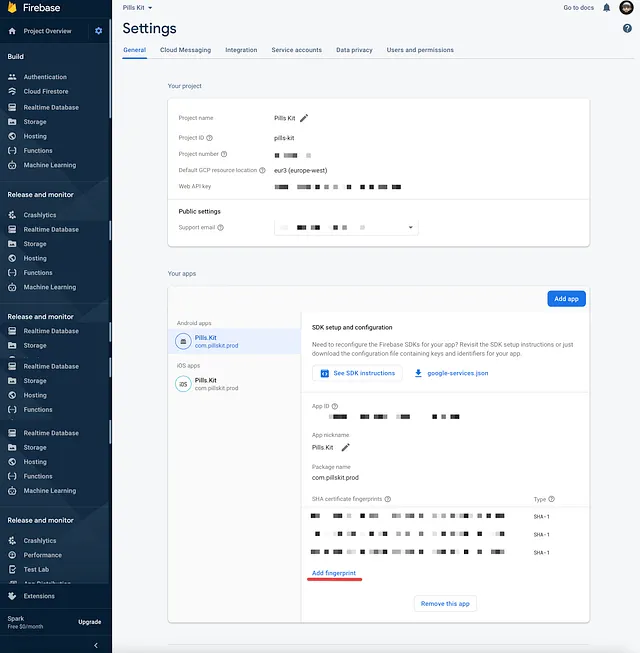Click the Add fingerprint link

(x=334, y=573)
